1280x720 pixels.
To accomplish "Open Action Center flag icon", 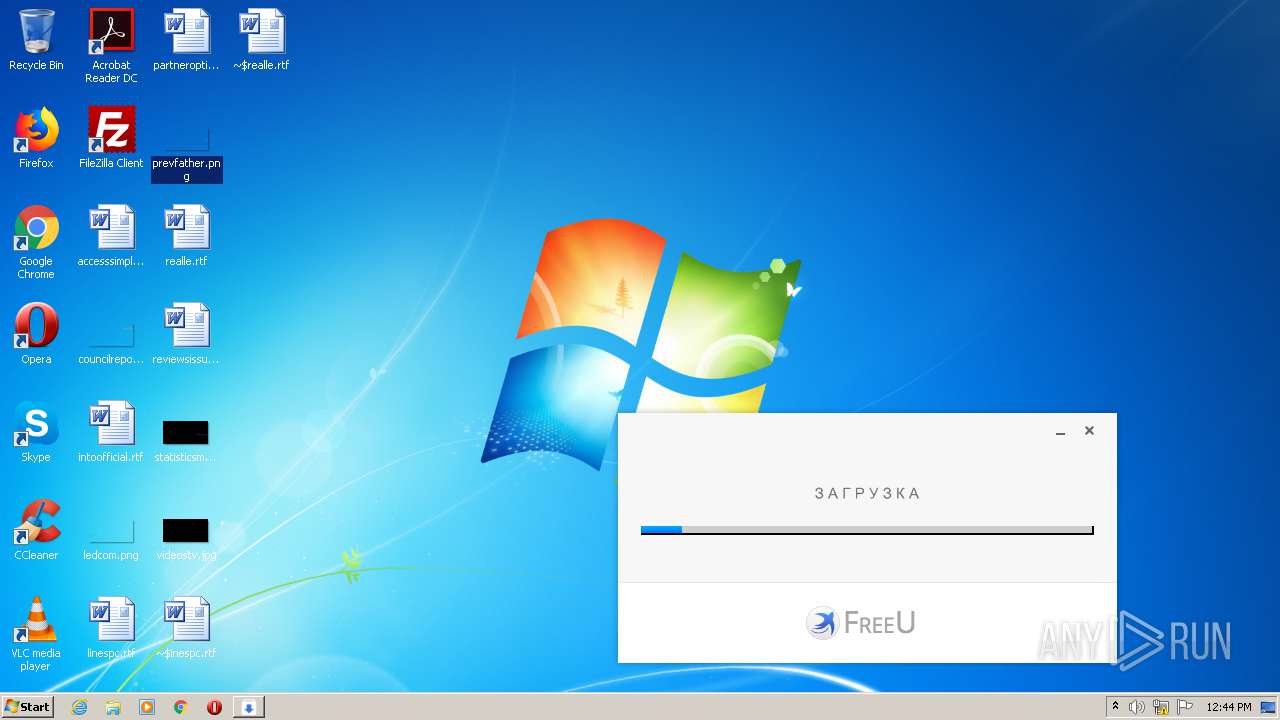I will pyautogui.click(x=1185, y=707).
